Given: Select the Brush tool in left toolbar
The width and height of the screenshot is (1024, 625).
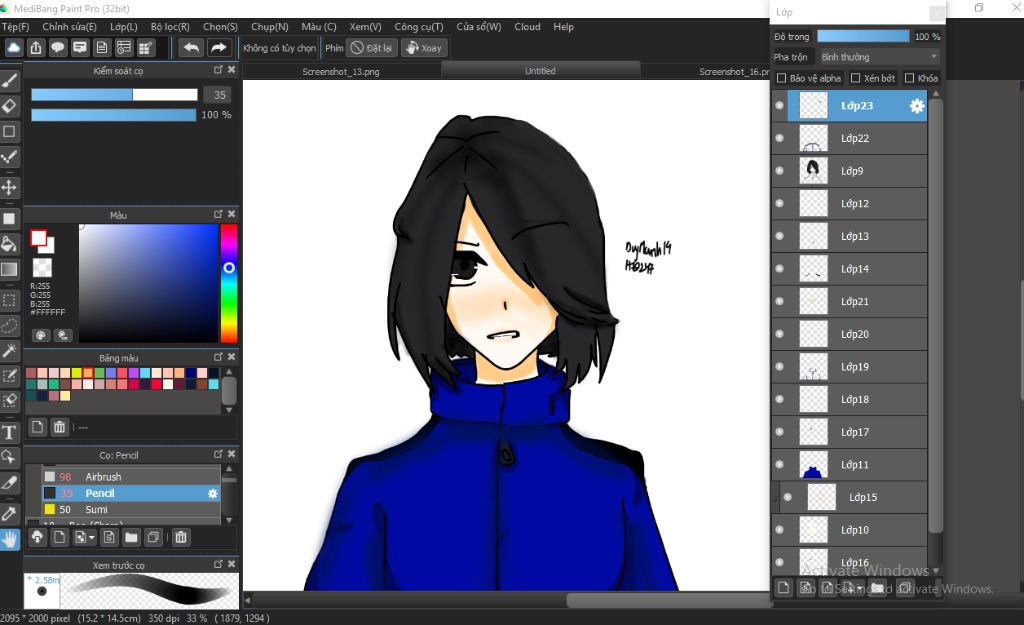Looking at the screenshot, I should pos(9,80).
